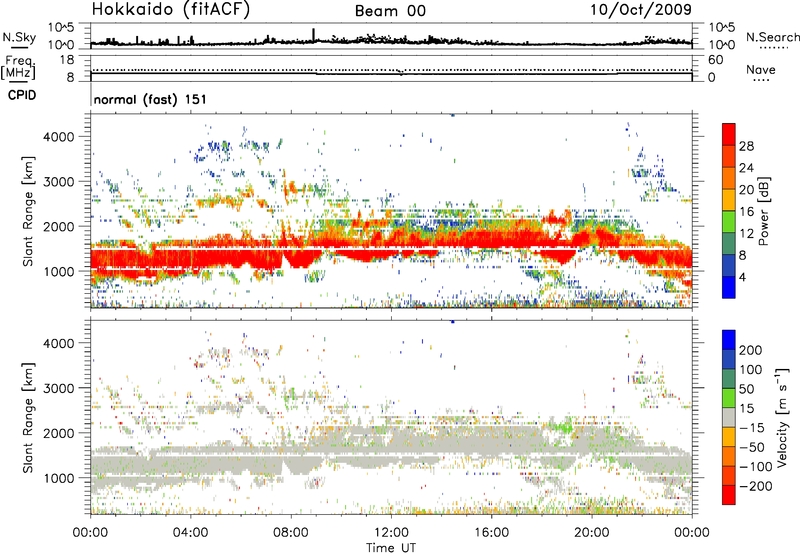Click the blue top of Velocity colorbar

pos(729,340)
